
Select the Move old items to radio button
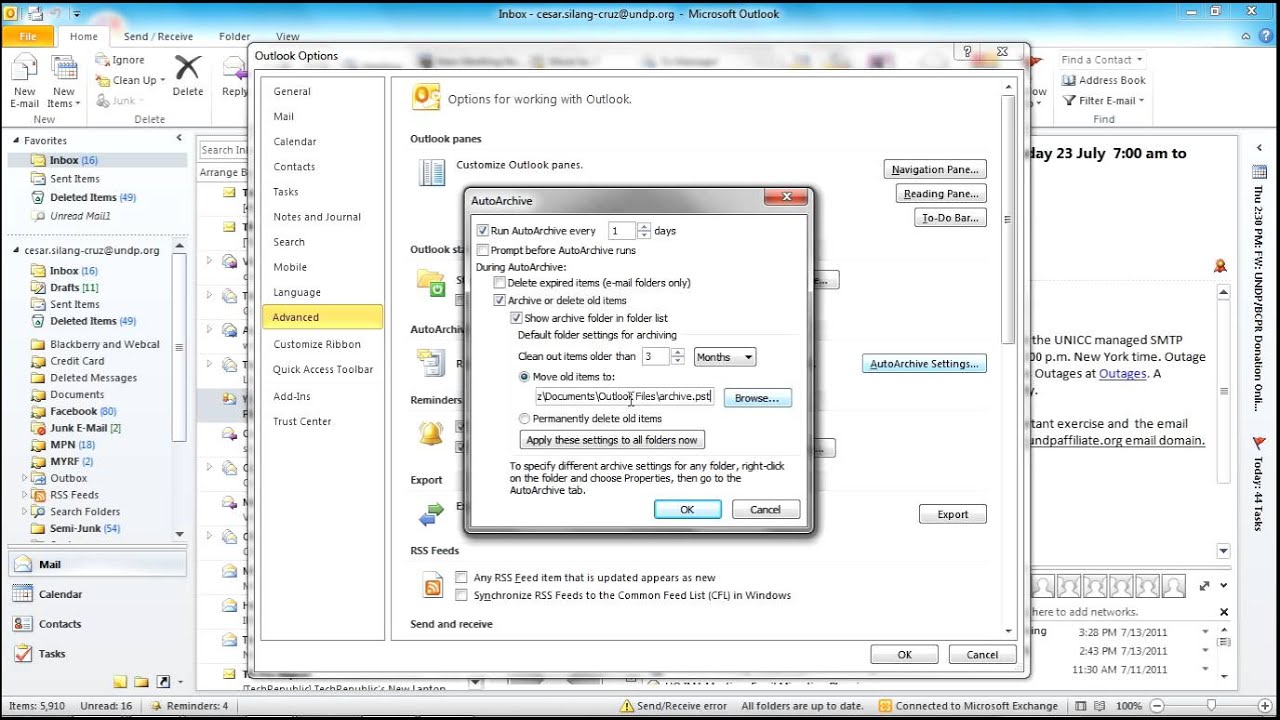525,377
